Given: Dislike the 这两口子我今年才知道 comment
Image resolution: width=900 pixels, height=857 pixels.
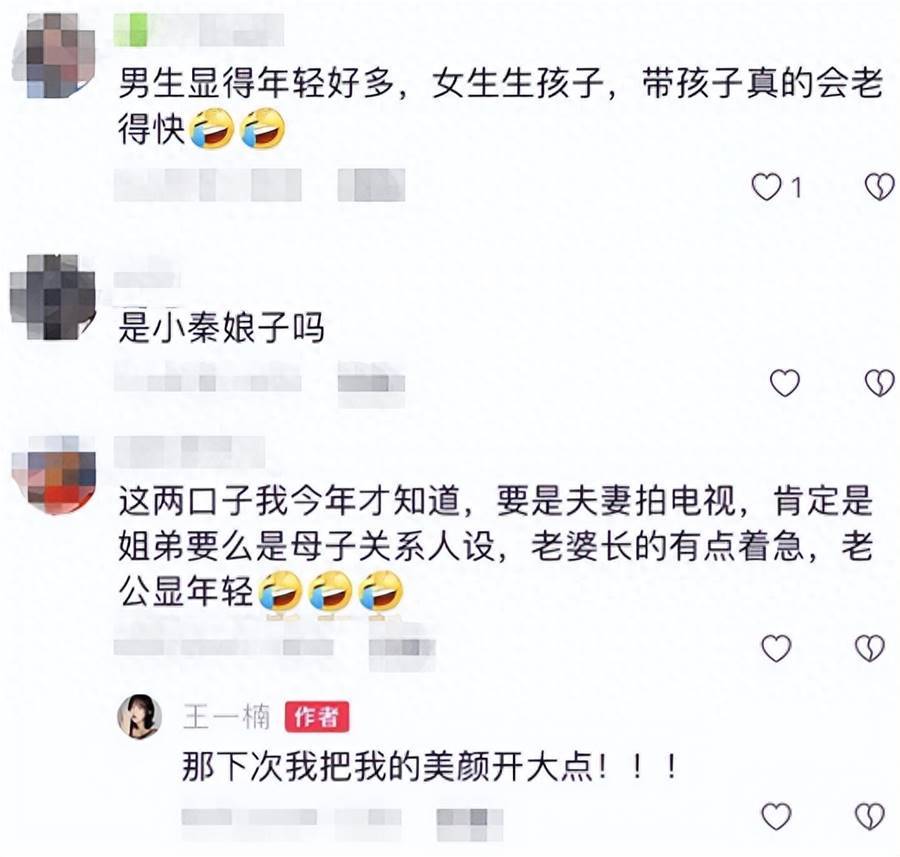Looking at the screenshot, I should coord(870,648).
